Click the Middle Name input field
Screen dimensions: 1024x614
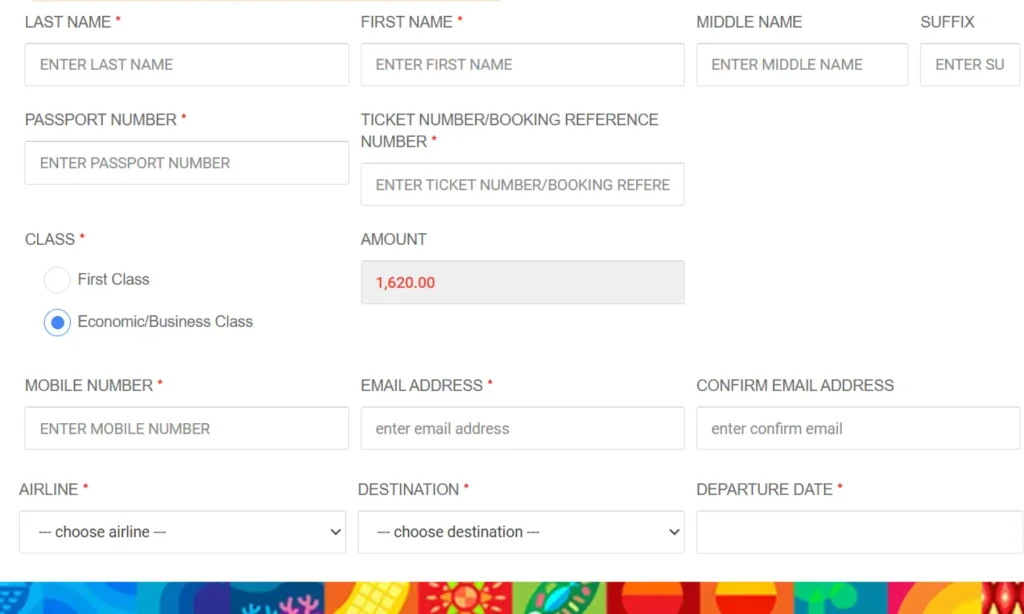(x=802, y=64)
